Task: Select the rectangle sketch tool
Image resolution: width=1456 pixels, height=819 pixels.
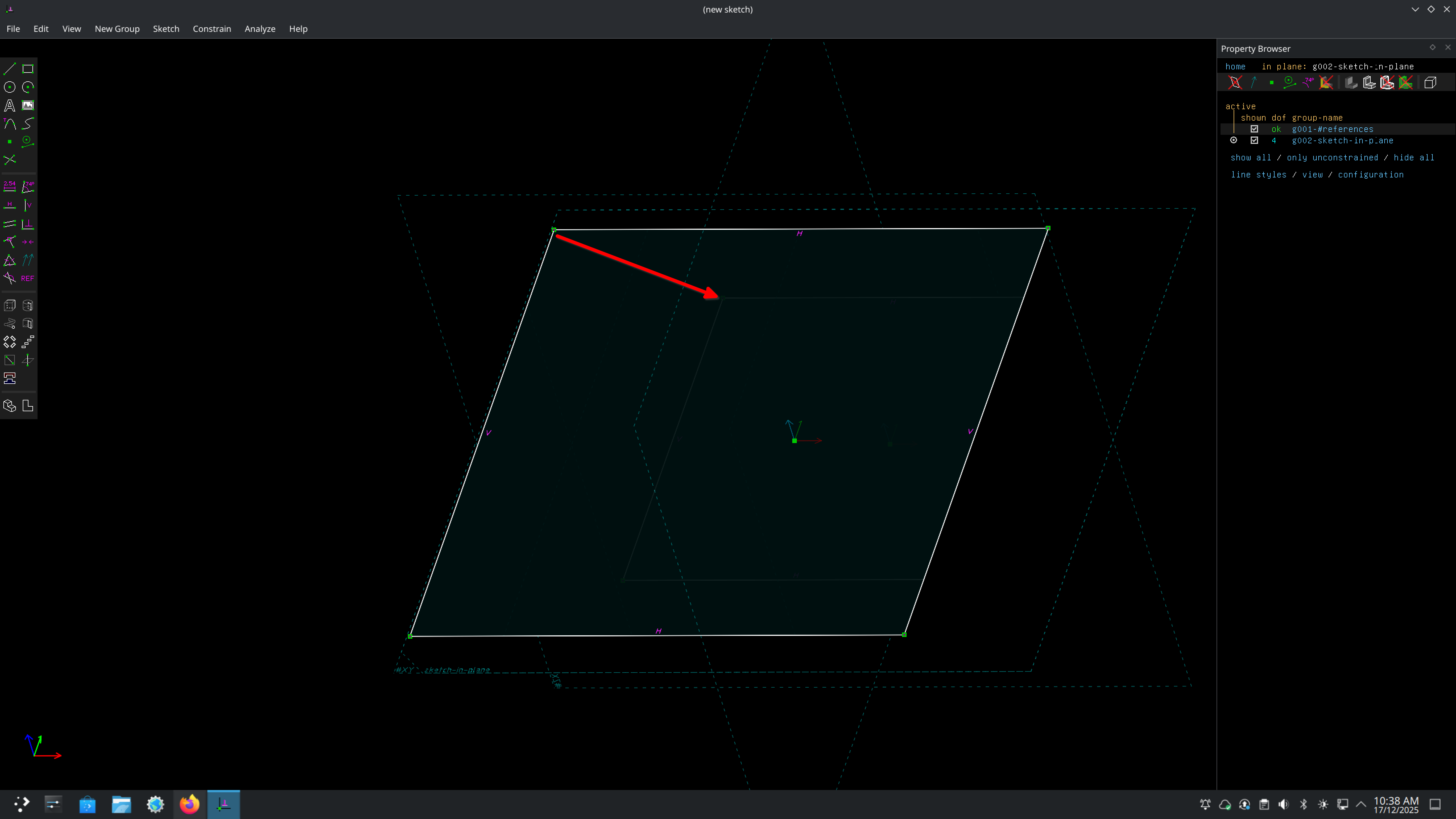Action: 28,69
